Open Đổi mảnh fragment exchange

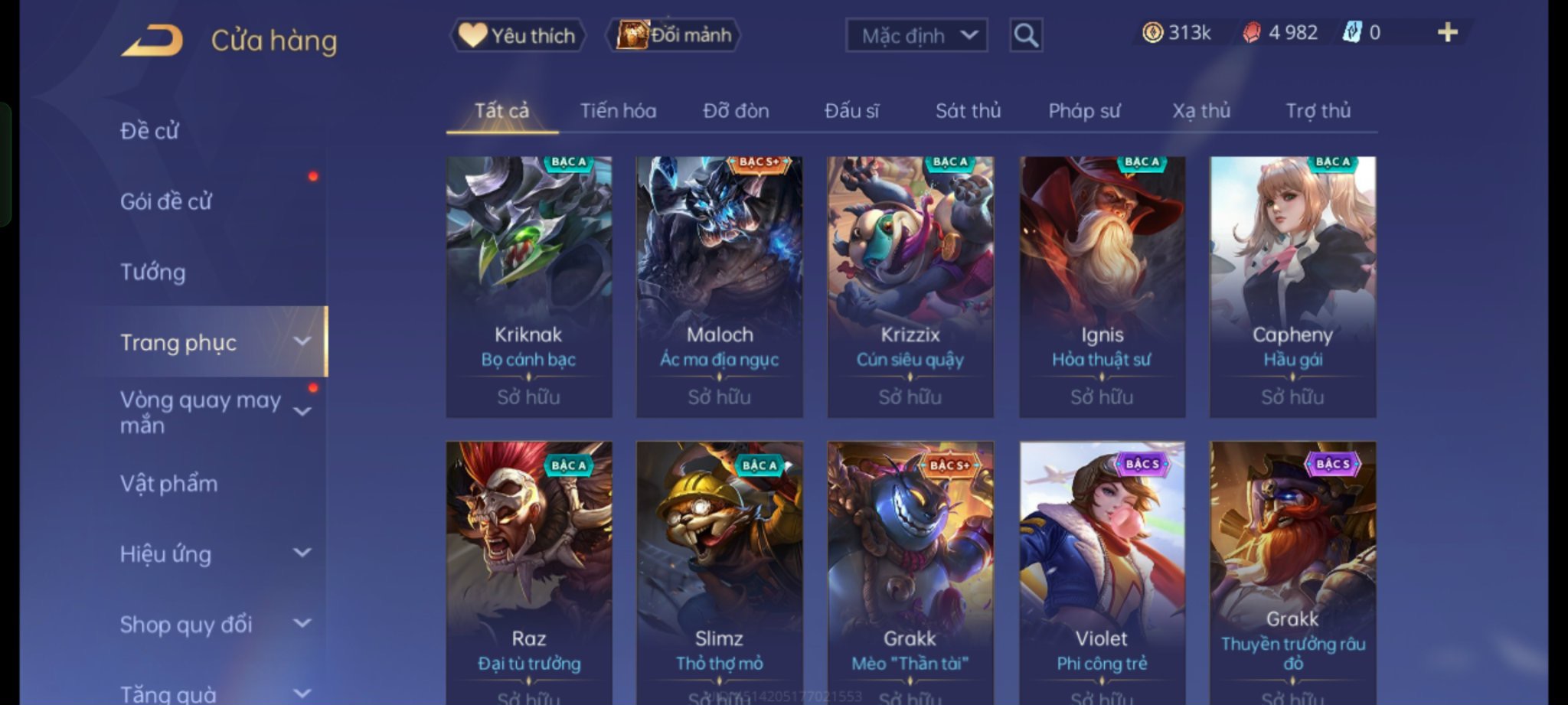[674, 35]
